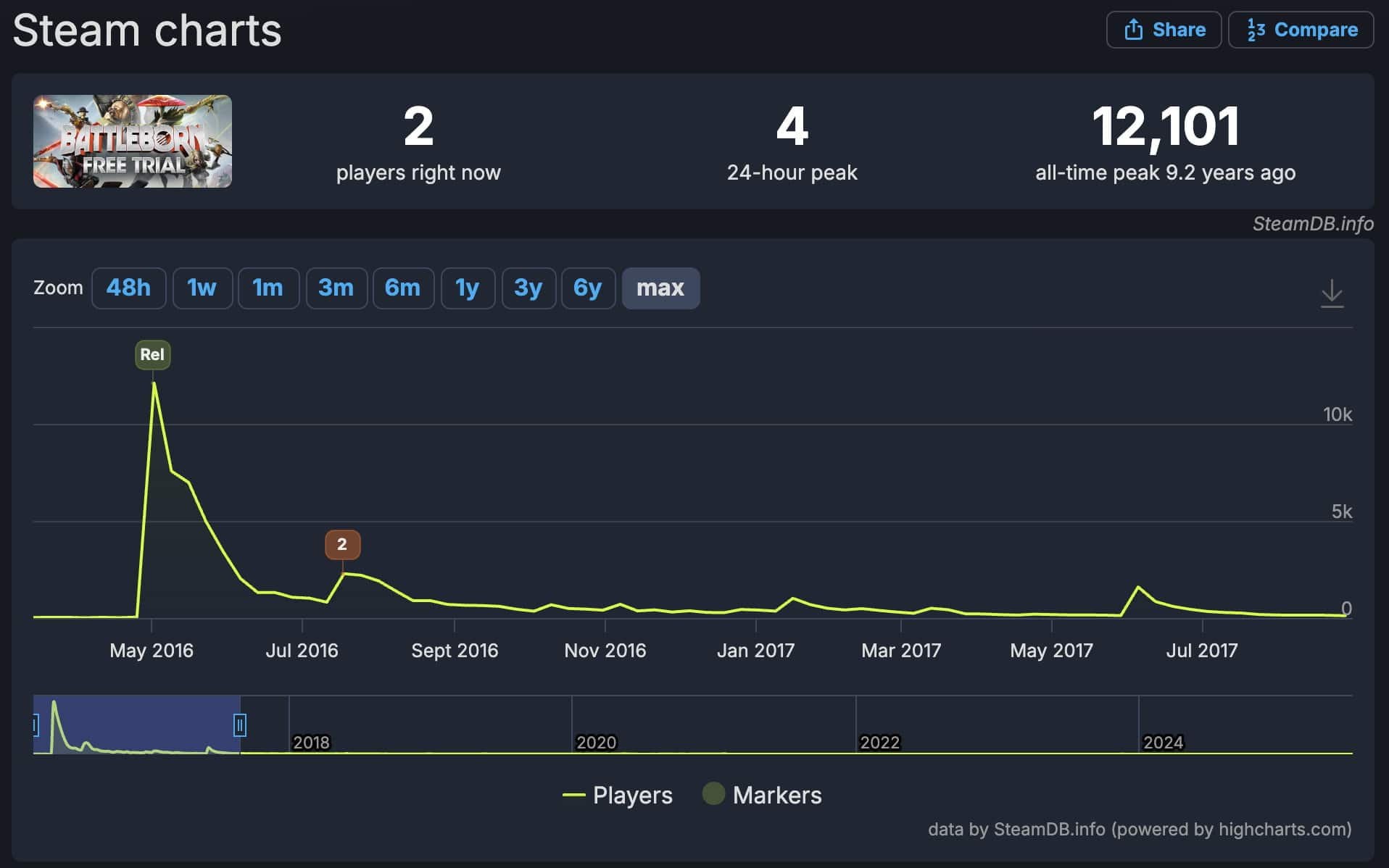Set zoom to 1w
The image size is (1389, 868).
pos(202,288)
